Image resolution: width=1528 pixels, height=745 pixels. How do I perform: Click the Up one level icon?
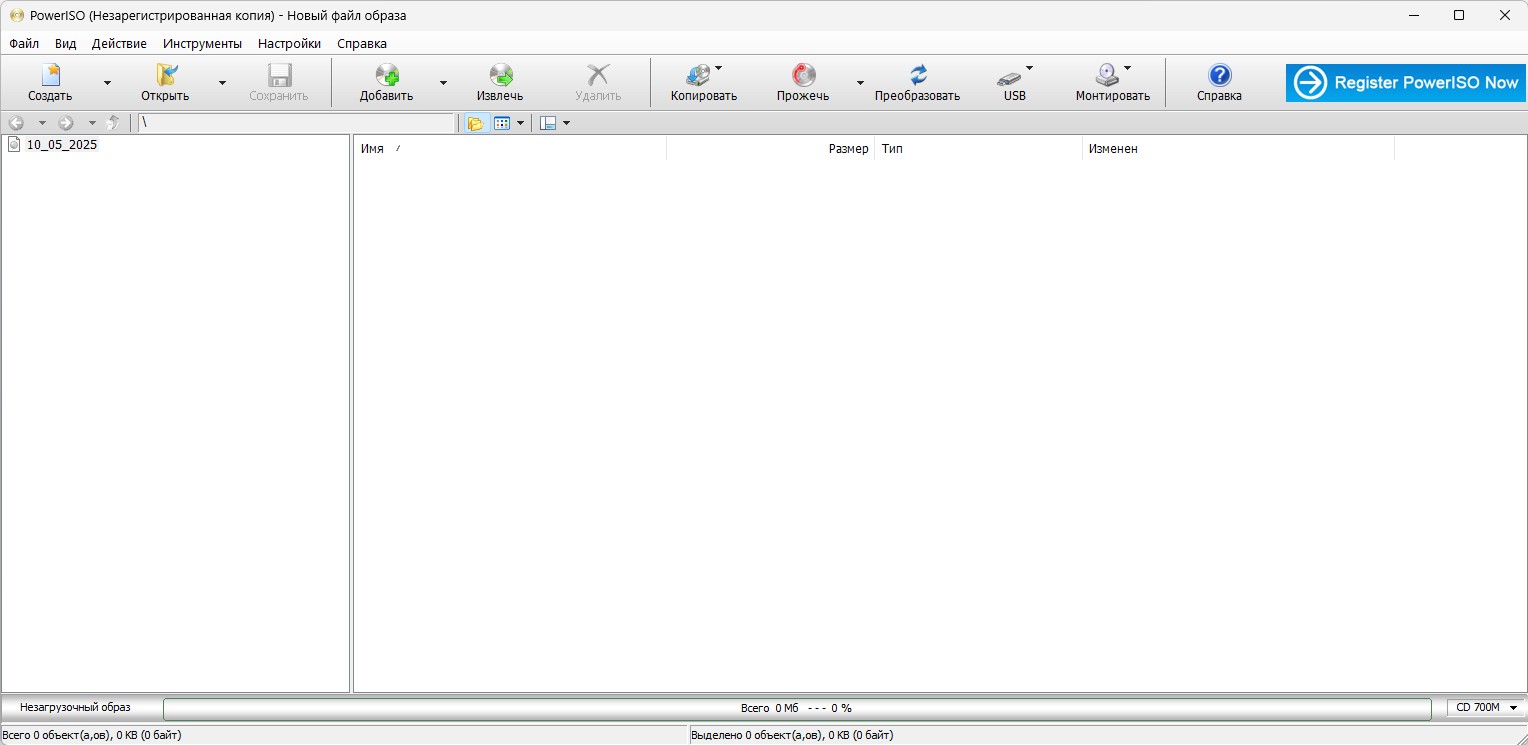tap(113, 123)
